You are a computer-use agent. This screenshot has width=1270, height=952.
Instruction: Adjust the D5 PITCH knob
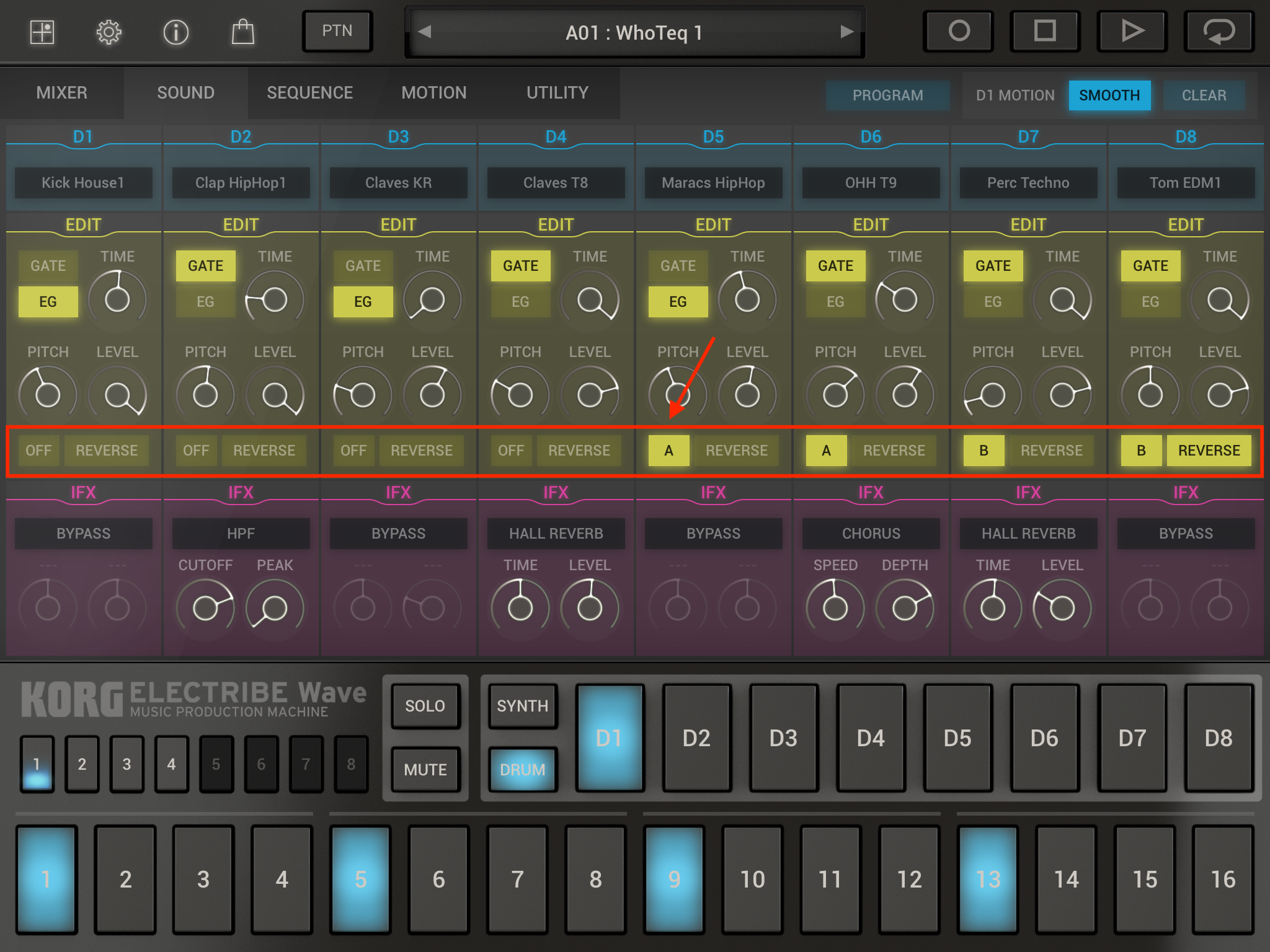coord(677,394)
